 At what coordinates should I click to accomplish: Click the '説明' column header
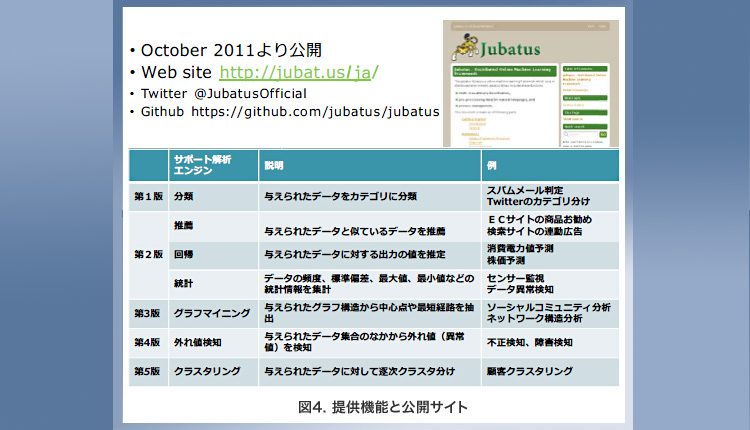(370, 165)
